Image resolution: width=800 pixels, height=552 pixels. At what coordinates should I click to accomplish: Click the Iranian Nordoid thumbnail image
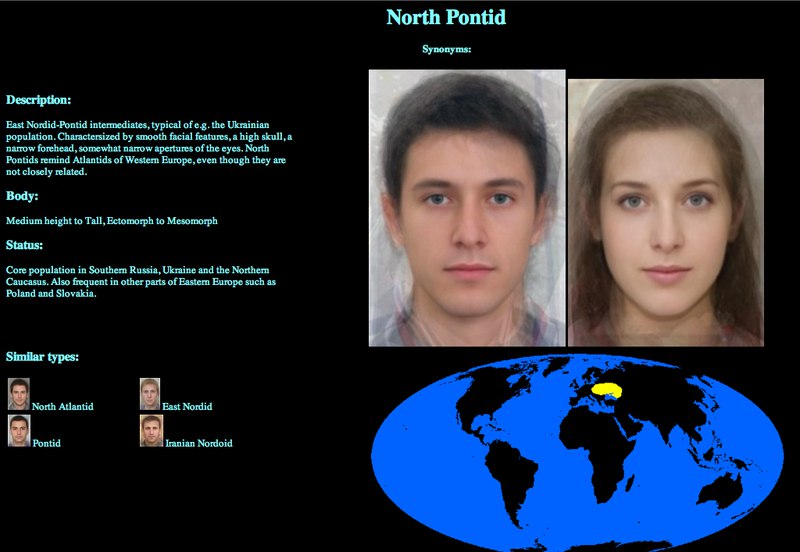pyautogui.click(x=150, y=431)
